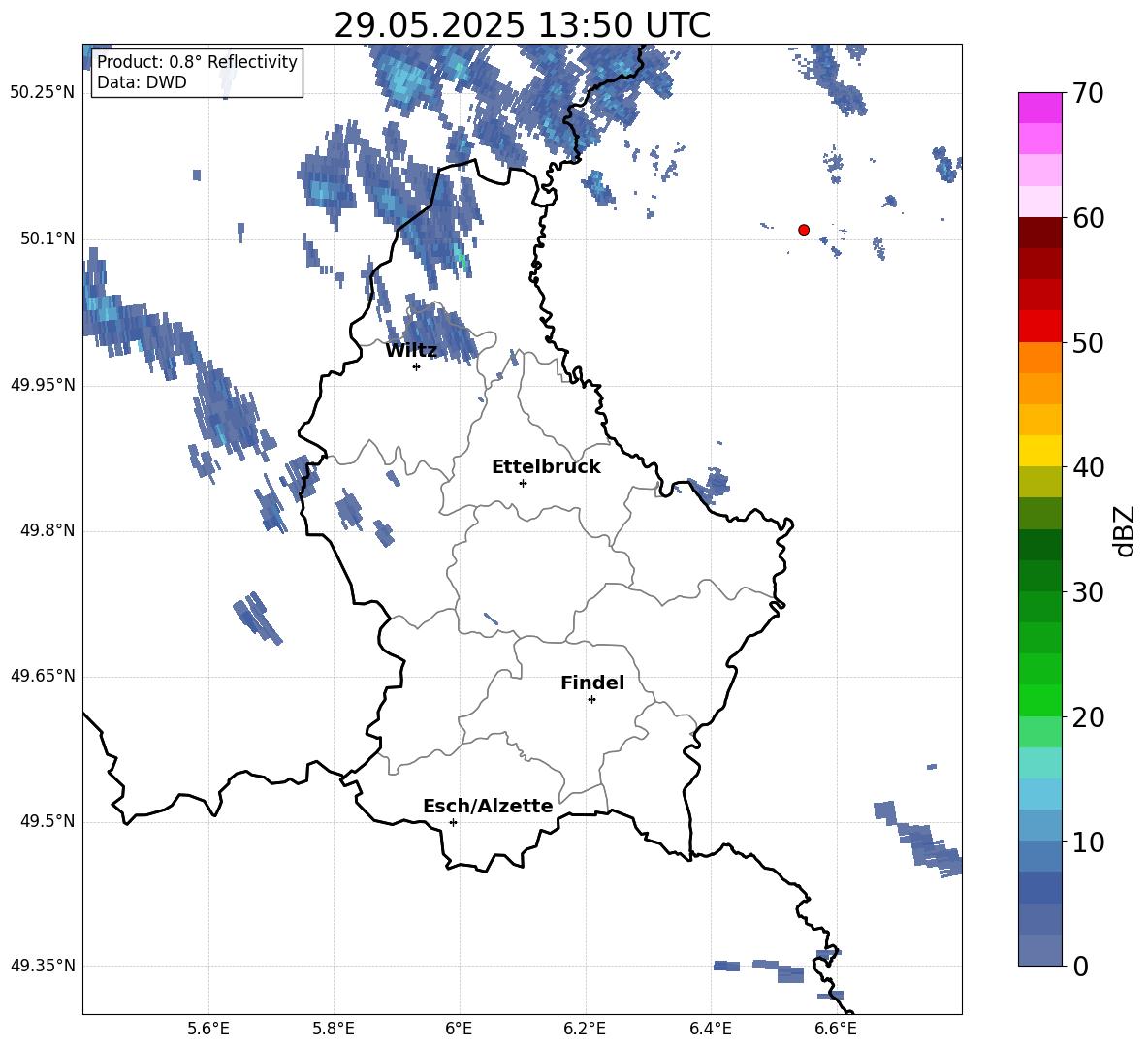This screenshot has height=1048, width=1148.
Task: Click the 49.95°N latitude label
Action: coord(43,385)
